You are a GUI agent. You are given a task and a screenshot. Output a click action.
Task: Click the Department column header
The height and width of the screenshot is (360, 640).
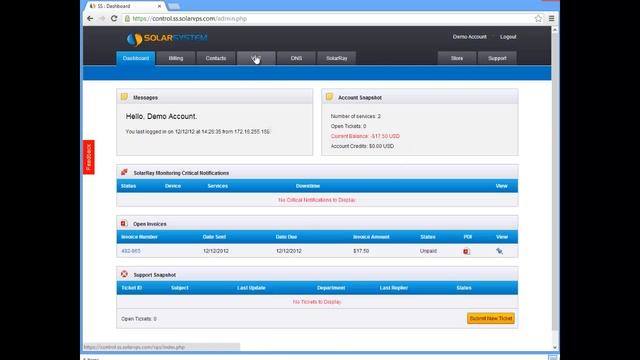331,288
